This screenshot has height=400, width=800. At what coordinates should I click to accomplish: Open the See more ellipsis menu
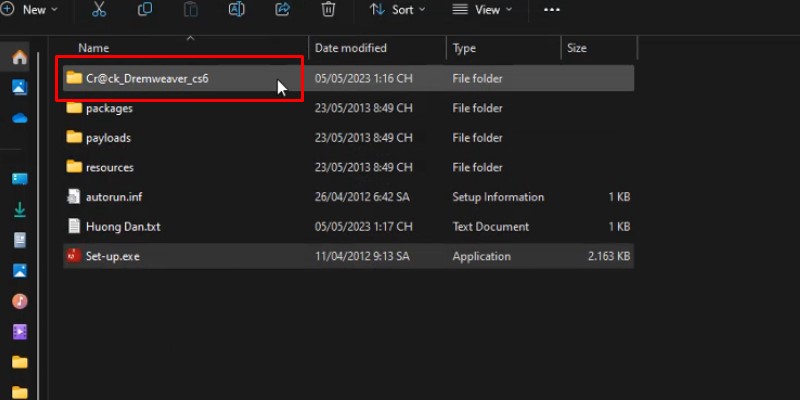coord(551,9)
